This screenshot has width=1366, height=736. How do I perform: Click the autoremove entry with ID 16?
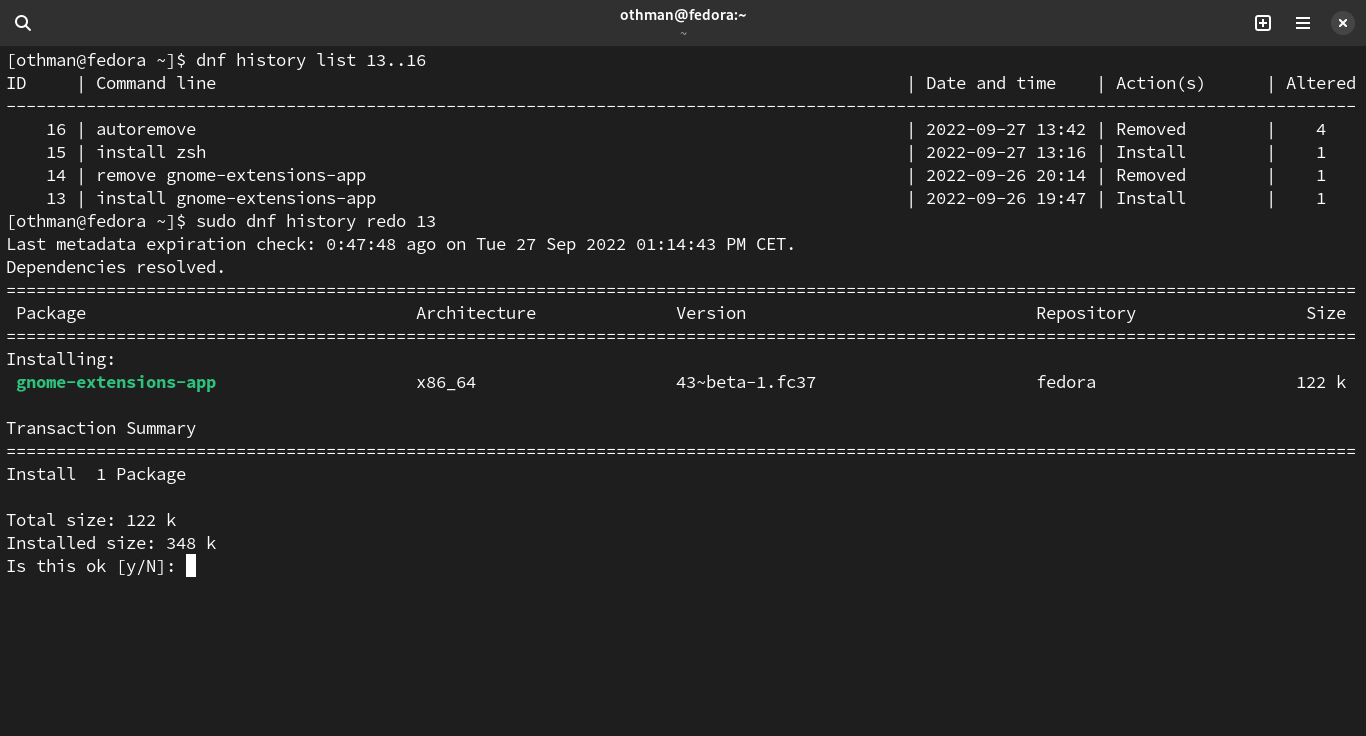(146, 130)
